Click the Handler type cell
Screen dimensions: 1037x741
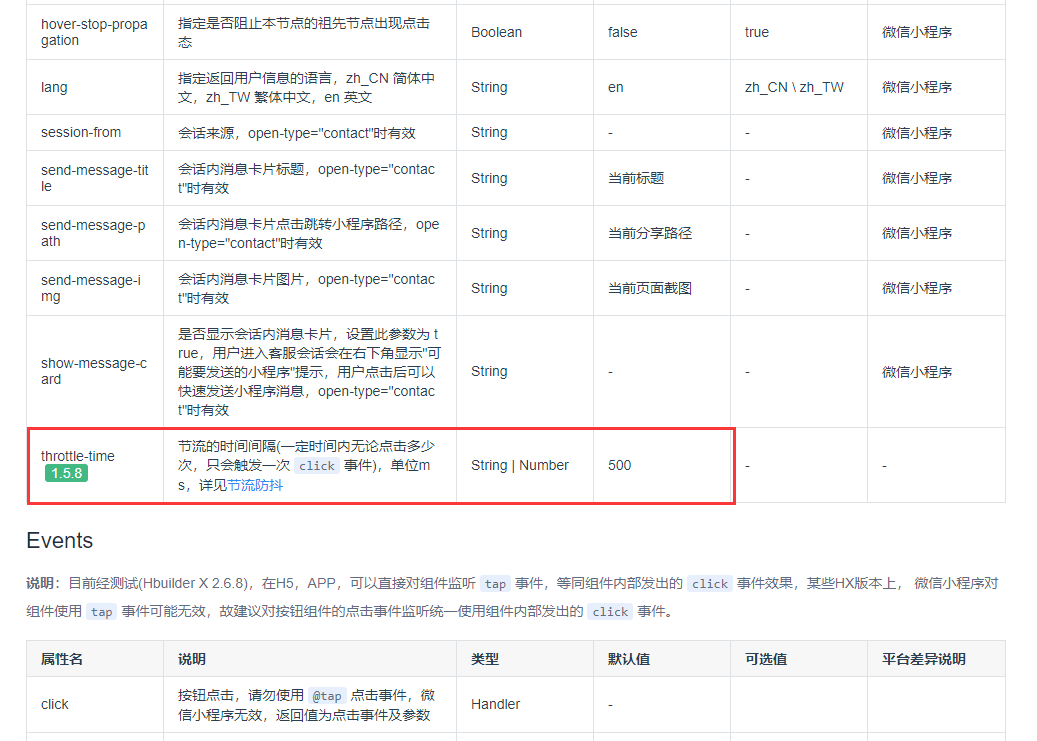[495, 704]
